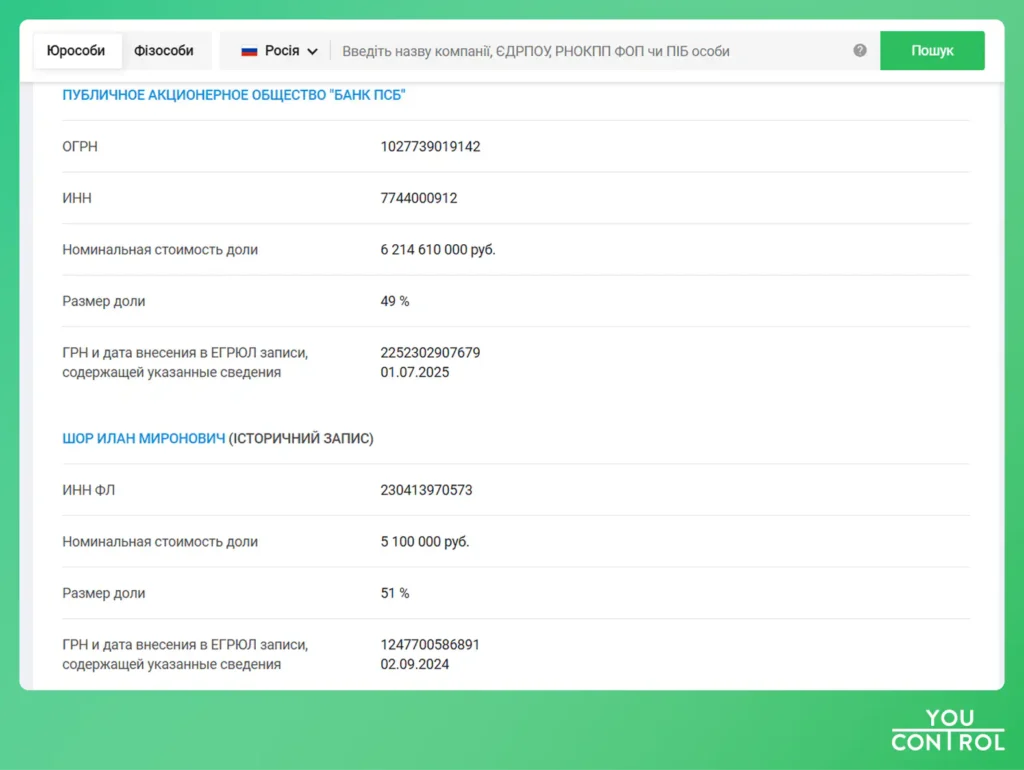Image resolution: width=1024 pixels, height=770 pixels.
Task: Select the amount 6 214 610 000 руб.
Action: pyautogui.click(x=438, y=249)
